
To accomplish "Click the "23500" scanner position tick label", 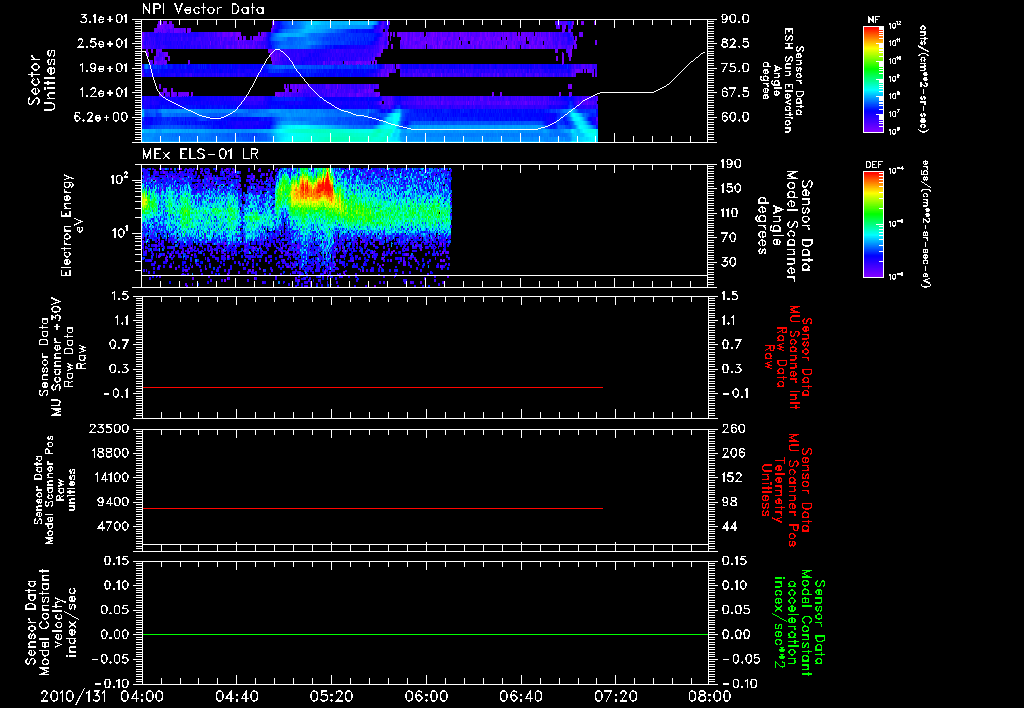I will click(x=110, y=428).
